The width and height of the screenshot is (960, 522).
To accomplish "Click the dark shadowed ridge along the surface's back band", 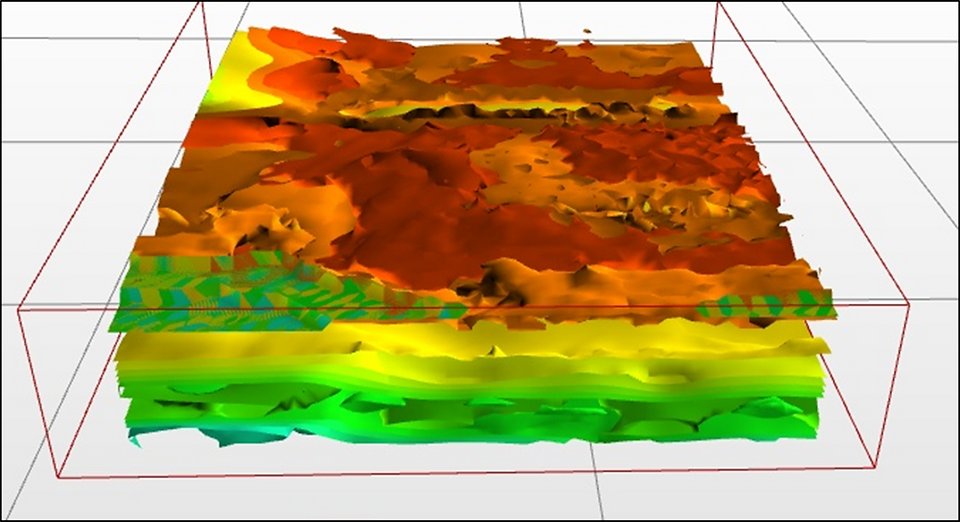I will [x=520, y=113].
